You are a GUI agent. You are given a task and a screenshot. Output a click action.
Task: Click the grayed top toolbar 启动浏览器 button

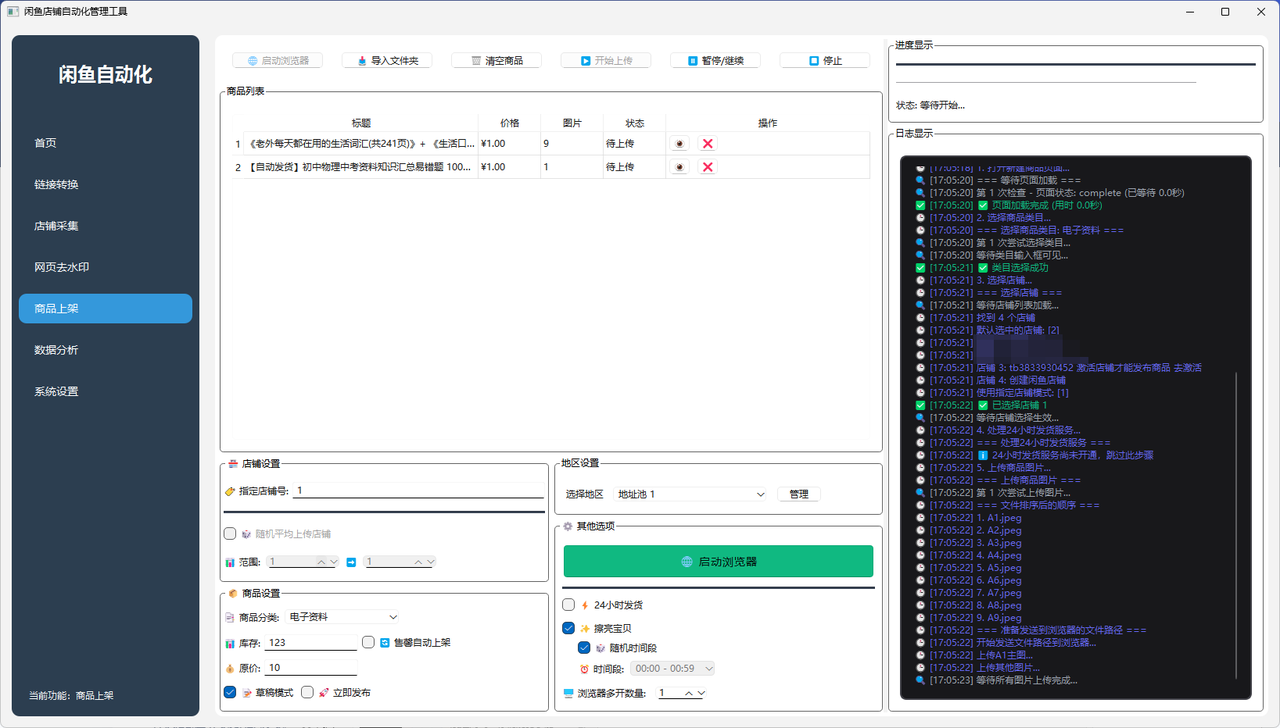(278, 61)
